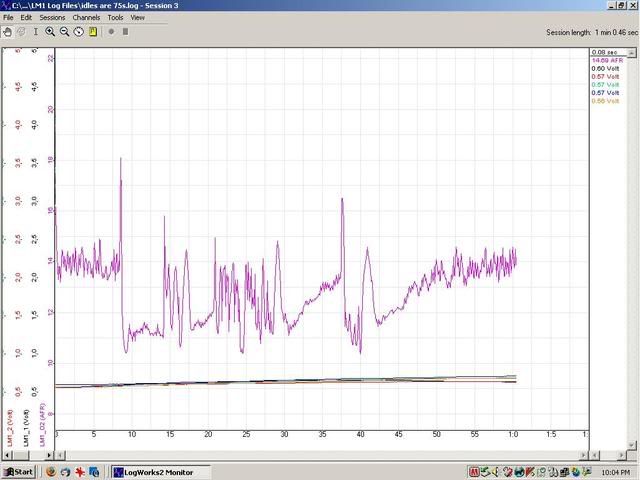
Task: Click the zoom out magnifier icon
Action: coord(64,31)
